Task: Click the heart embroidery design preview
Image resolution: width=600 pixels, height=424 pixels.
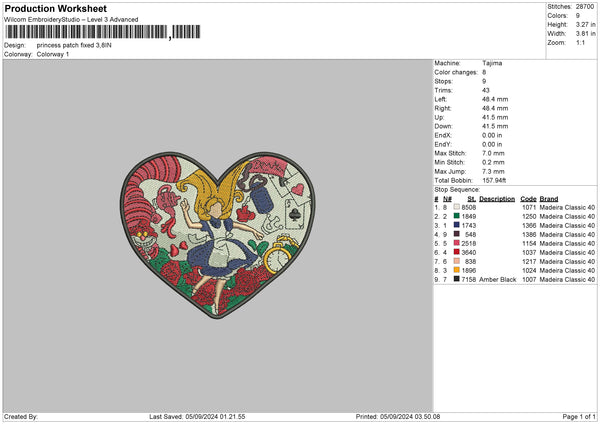Action: (x=218, y=235)
